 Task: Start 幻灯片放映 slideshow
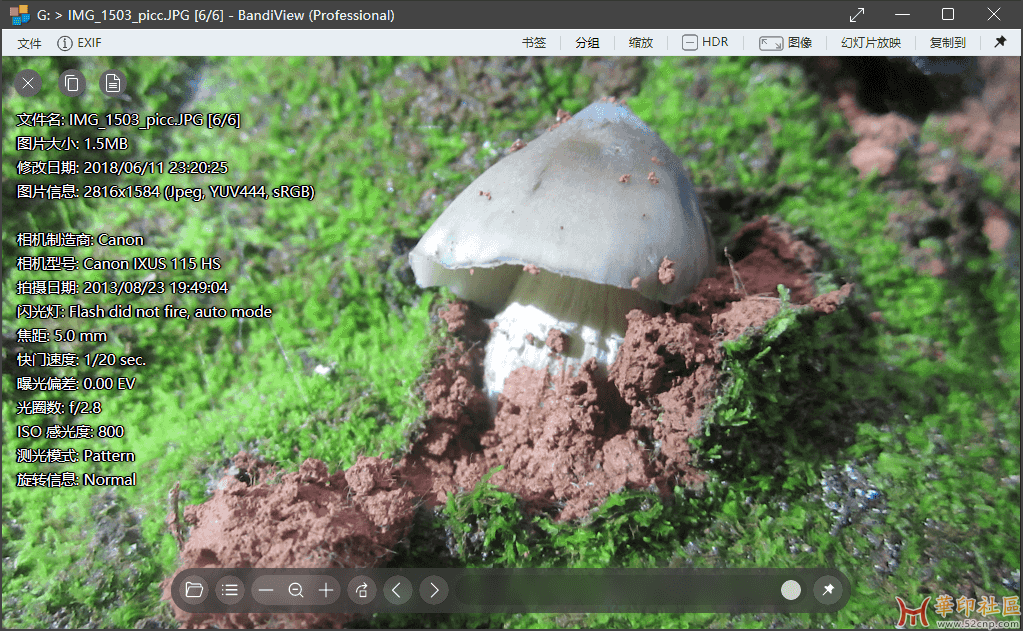coord(871,43)
